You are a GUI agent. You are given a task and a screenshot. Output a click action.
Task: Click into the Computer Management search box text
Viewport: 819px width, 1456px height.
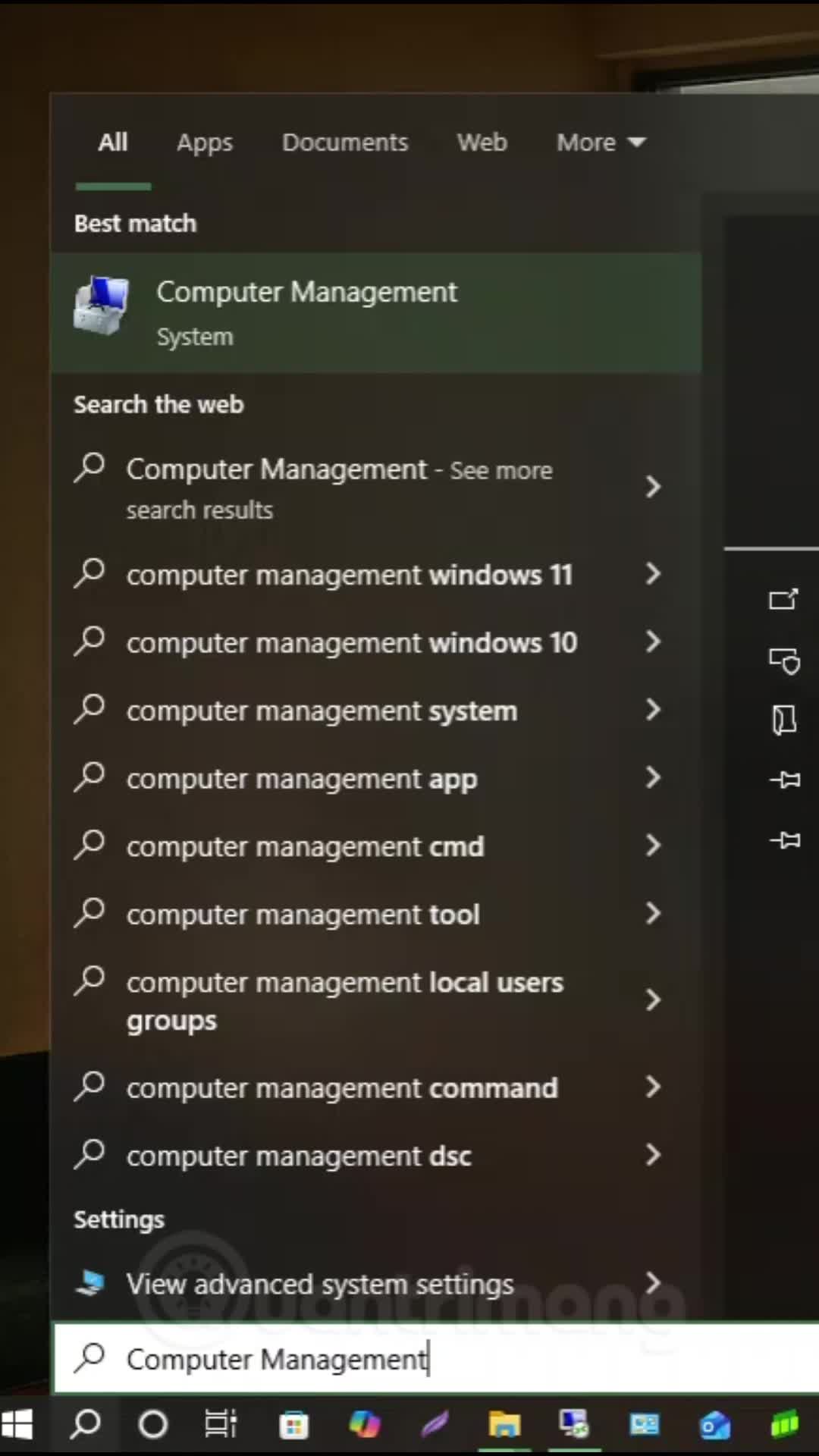277,1360
